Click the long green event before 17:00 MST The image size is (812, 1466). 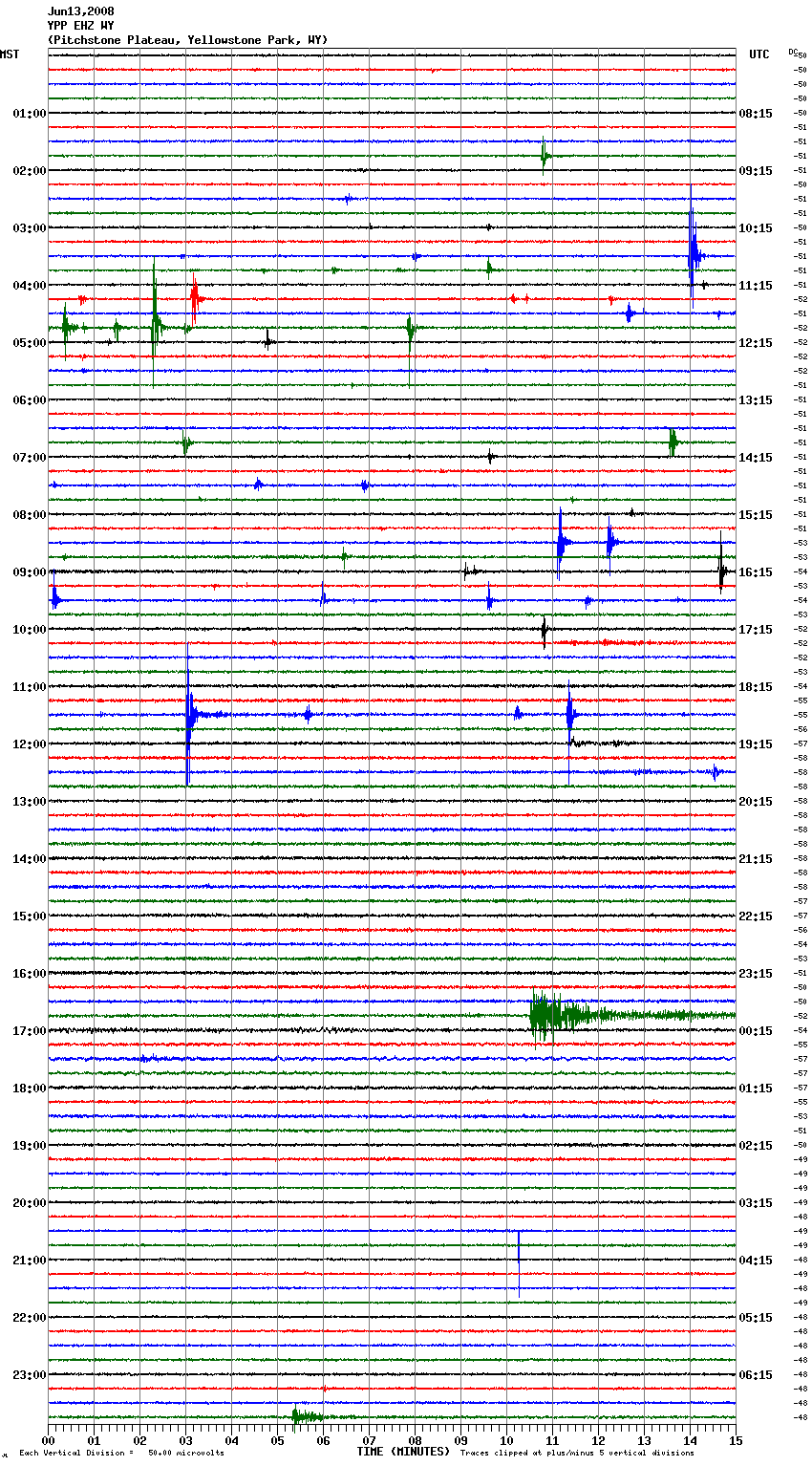(632, 1016)
